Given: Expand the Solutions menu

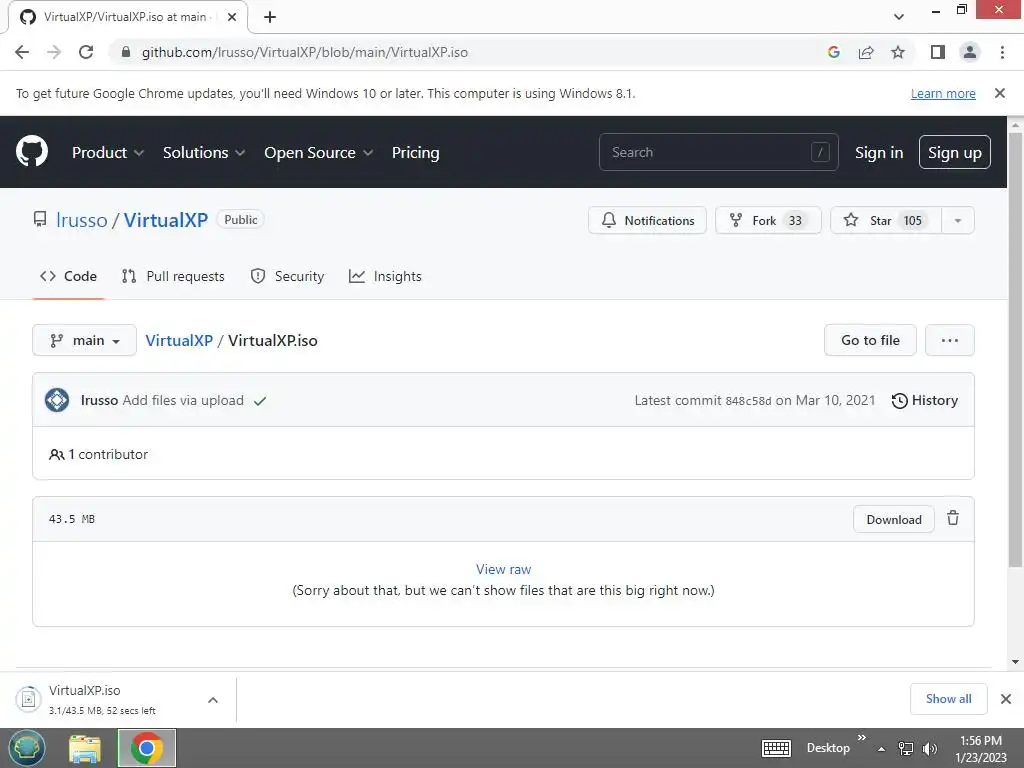Looking at the screenshot, I should click(x=204, y=152).
